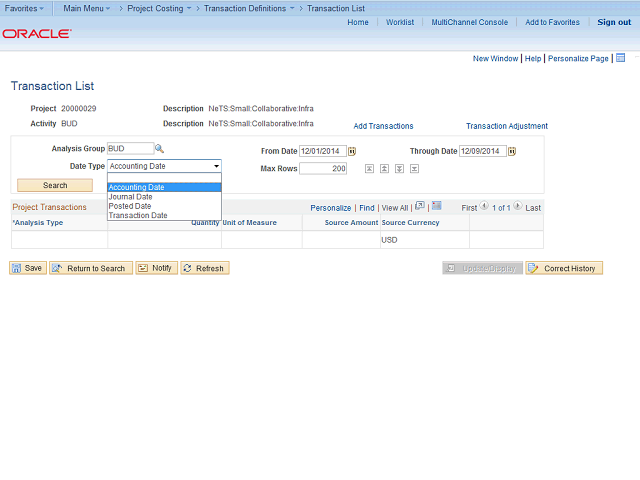Show next row arrow in grid

(518, 206)
